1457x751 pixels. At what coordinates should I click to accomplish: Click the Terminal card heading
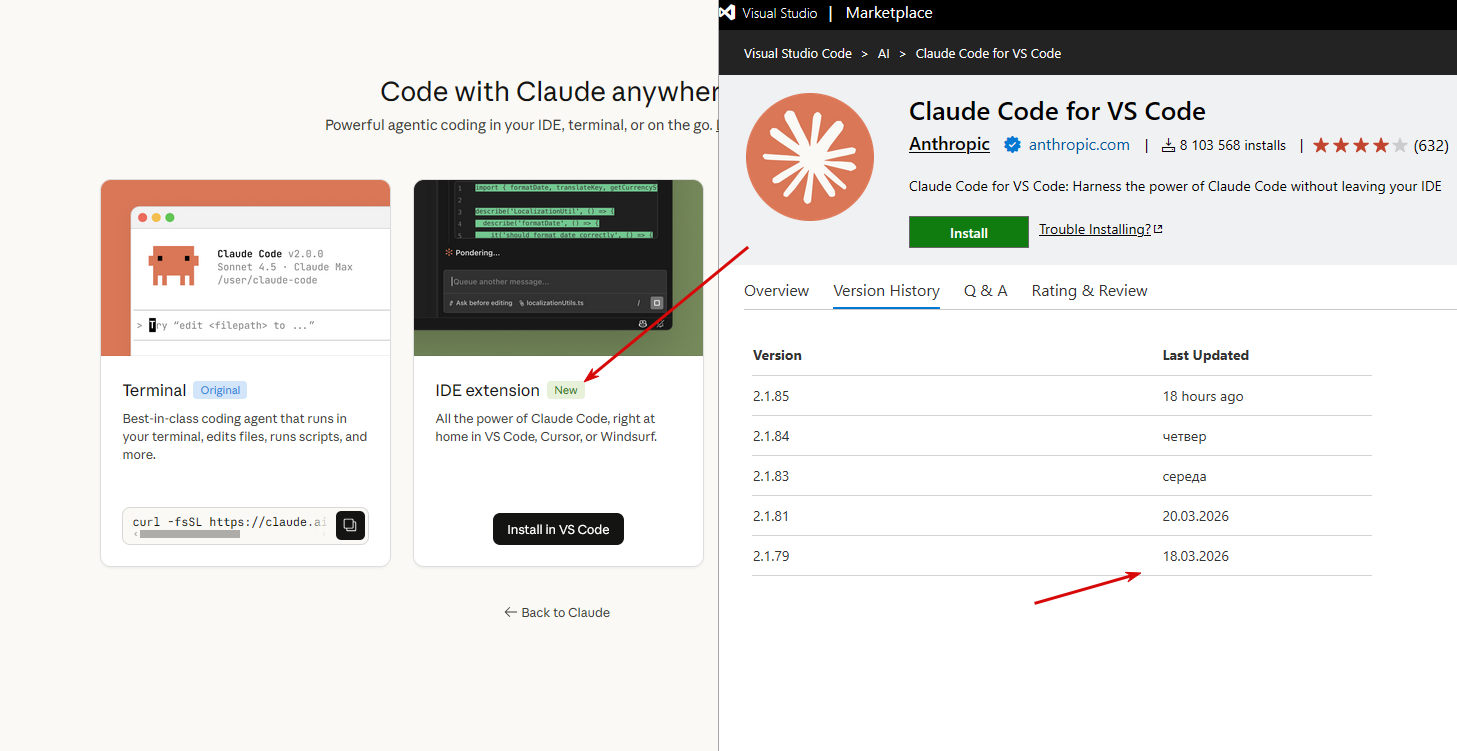pyautogui.click(x=154, y=390)
